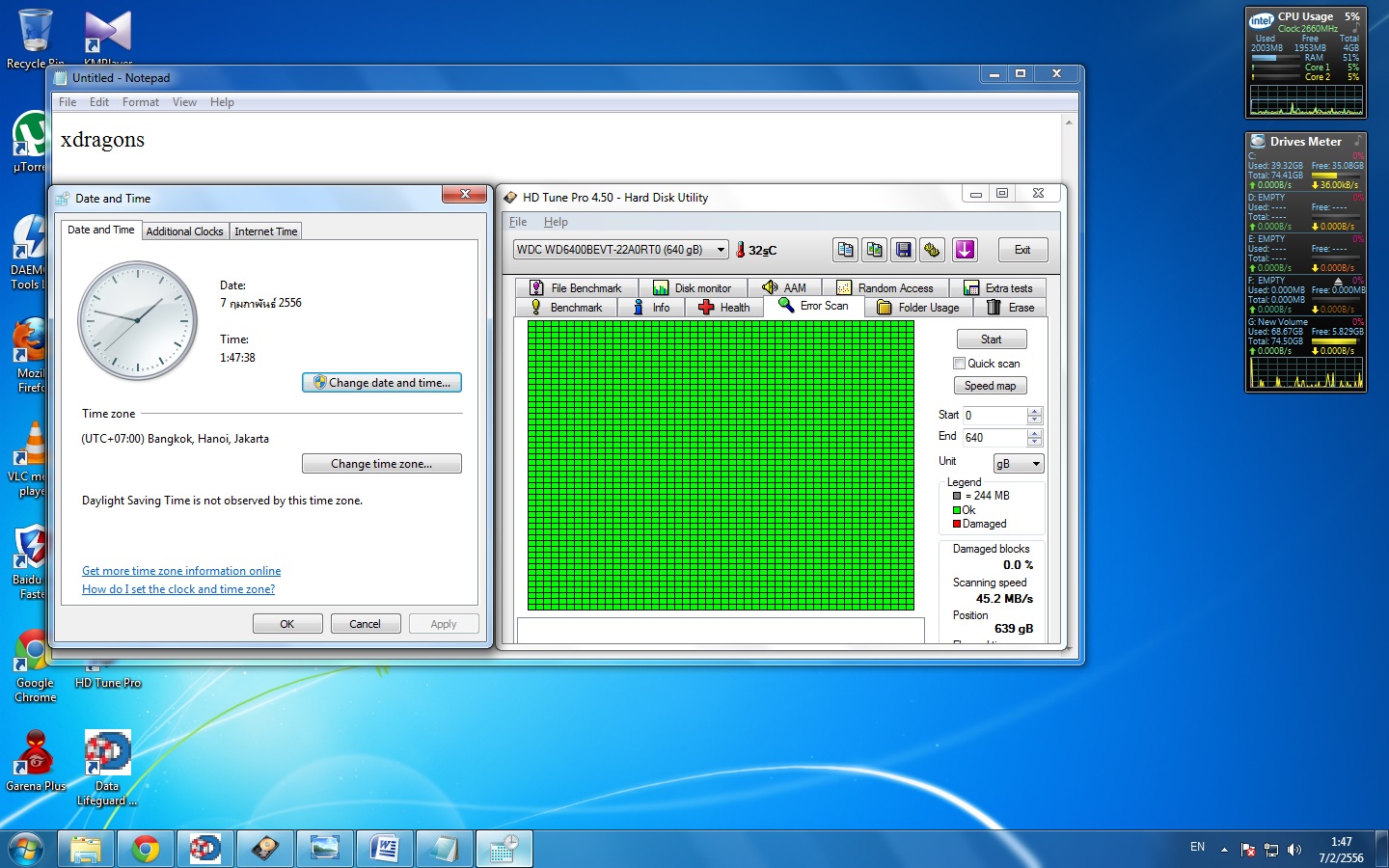This screenshot has width=1389, height=868.
Task: Open the Format menu in Notepad
Action: [140, 102]
